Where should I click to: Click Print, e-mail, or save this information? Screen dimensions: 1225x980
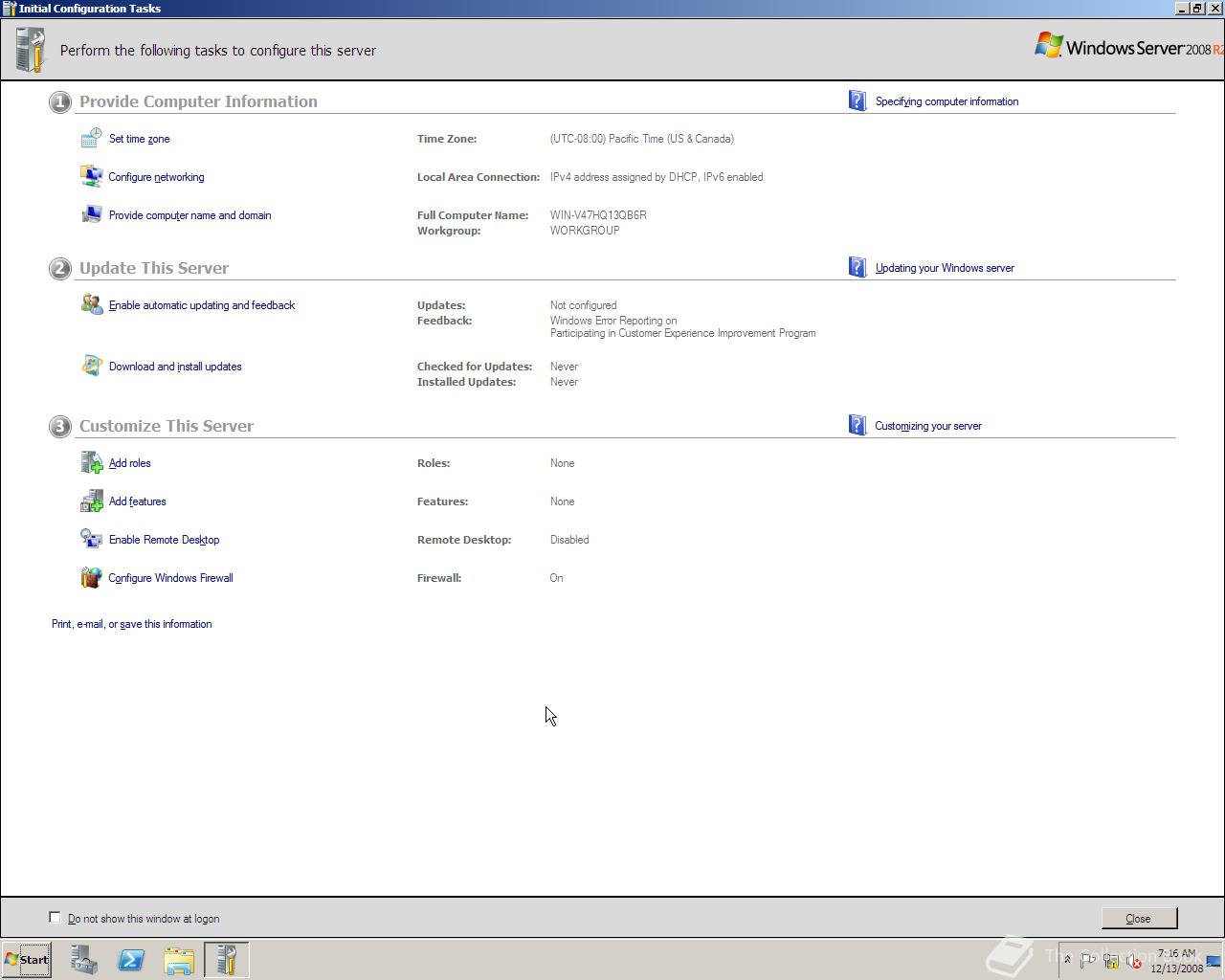132,624
